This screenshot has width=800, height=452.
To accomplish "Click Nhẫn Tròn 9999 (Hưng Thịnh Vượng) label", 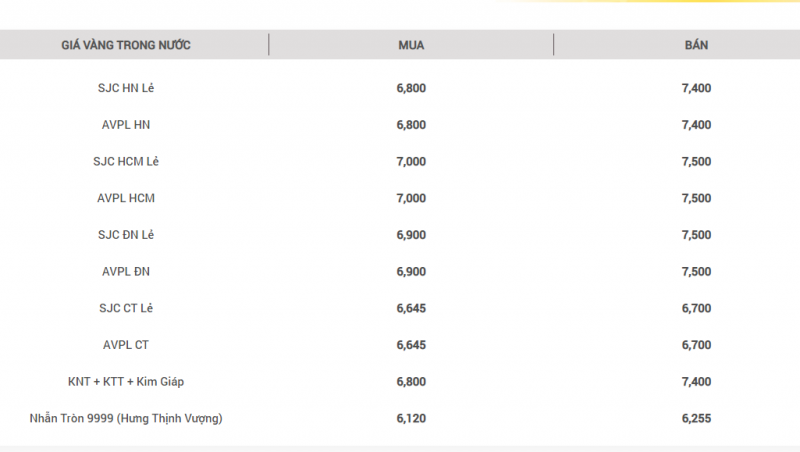I will pos(126,418).
